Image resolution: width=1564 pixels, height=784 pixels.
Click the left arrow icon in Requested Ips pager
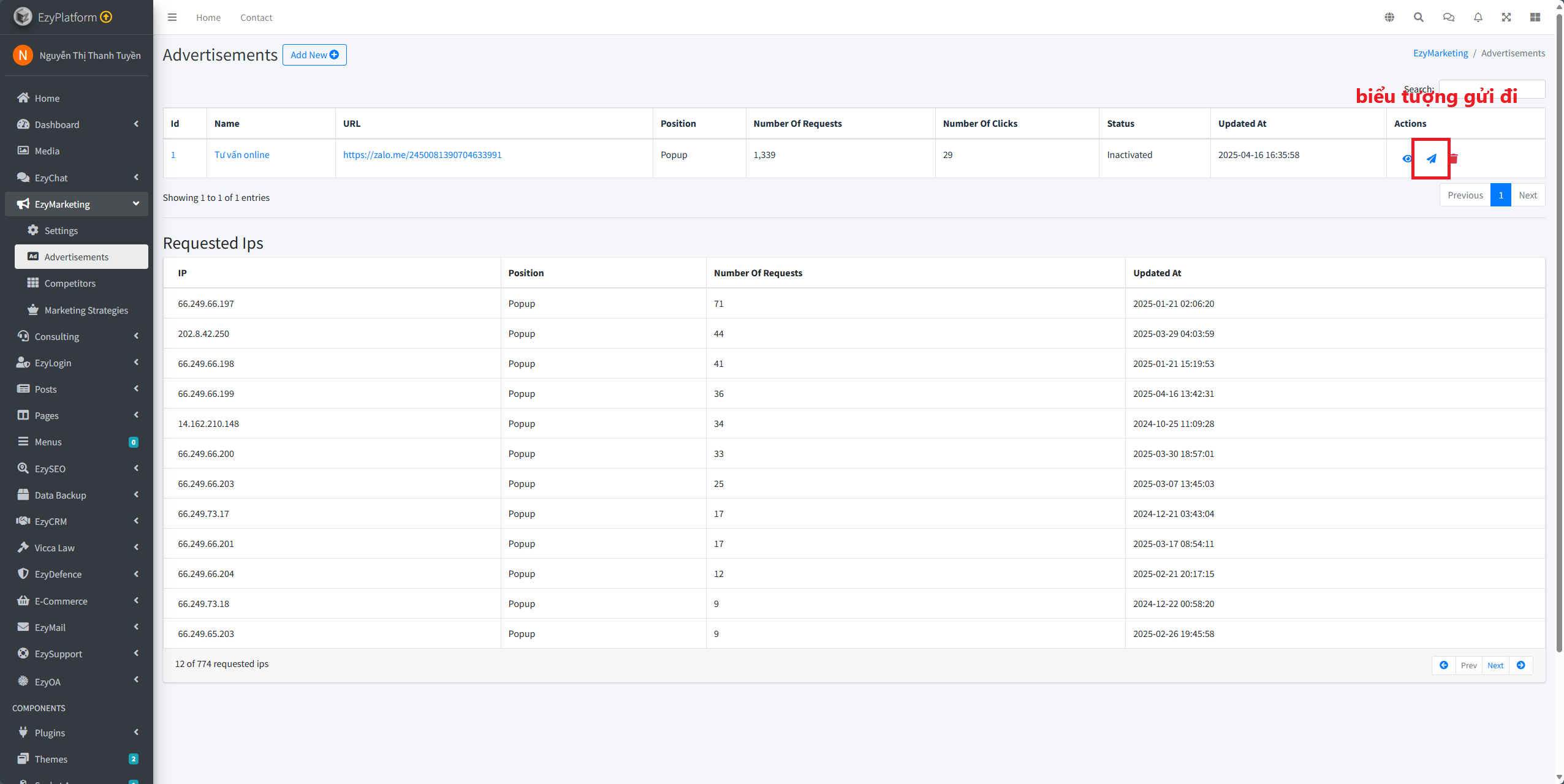coord(1444,665)
